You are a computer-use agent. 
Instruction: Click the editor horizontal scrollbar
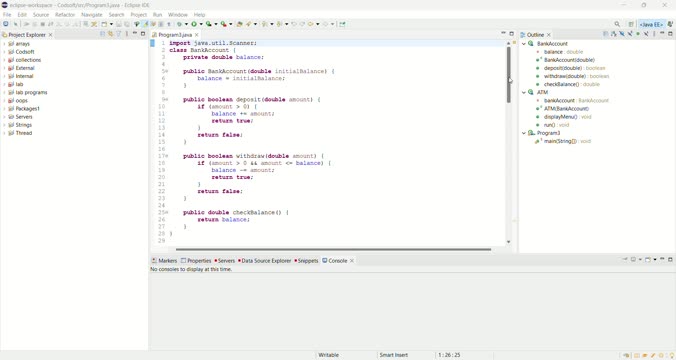[333, 249]
